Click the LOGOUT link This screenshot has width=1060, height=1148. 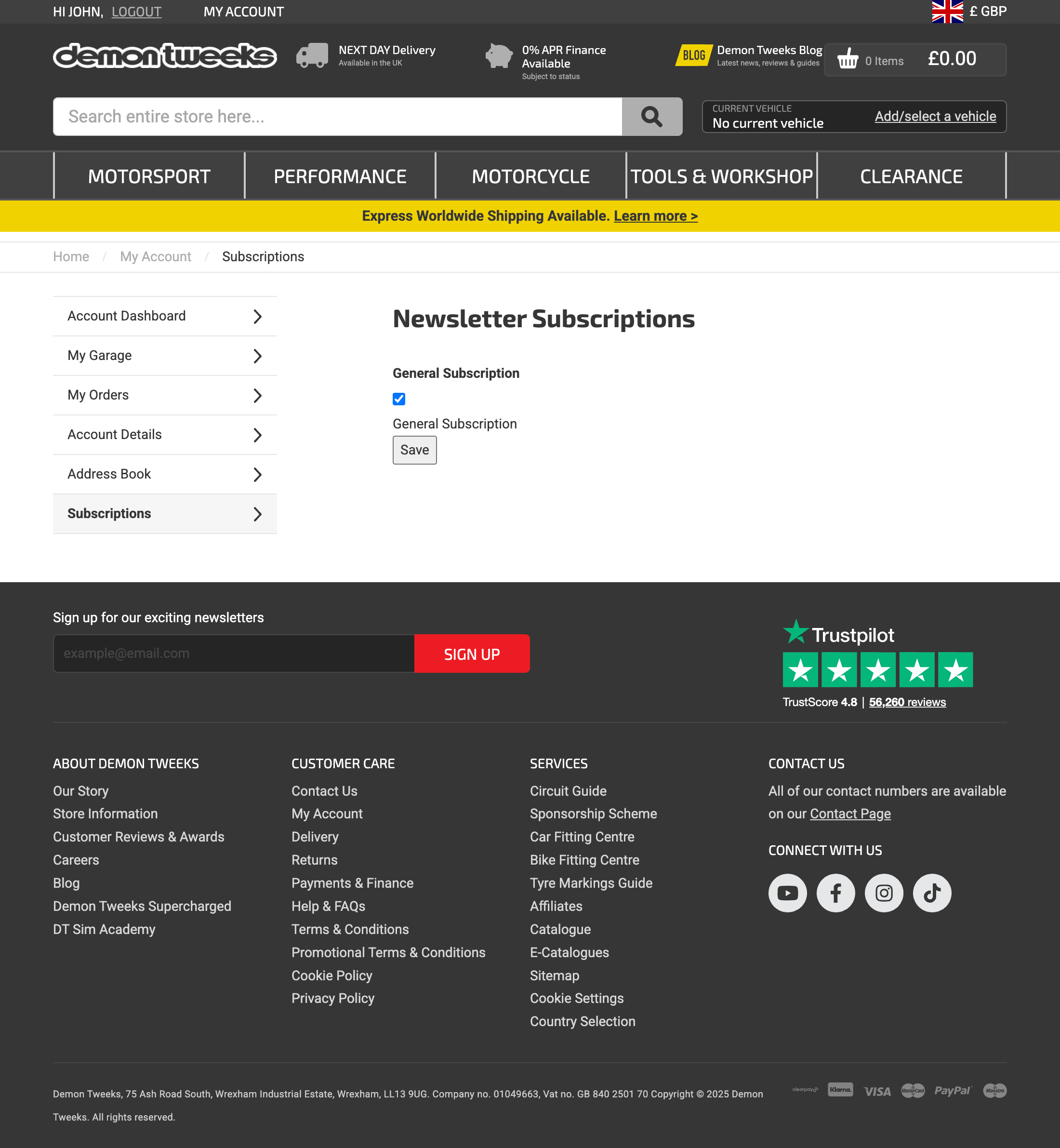(x=136, y=12)
